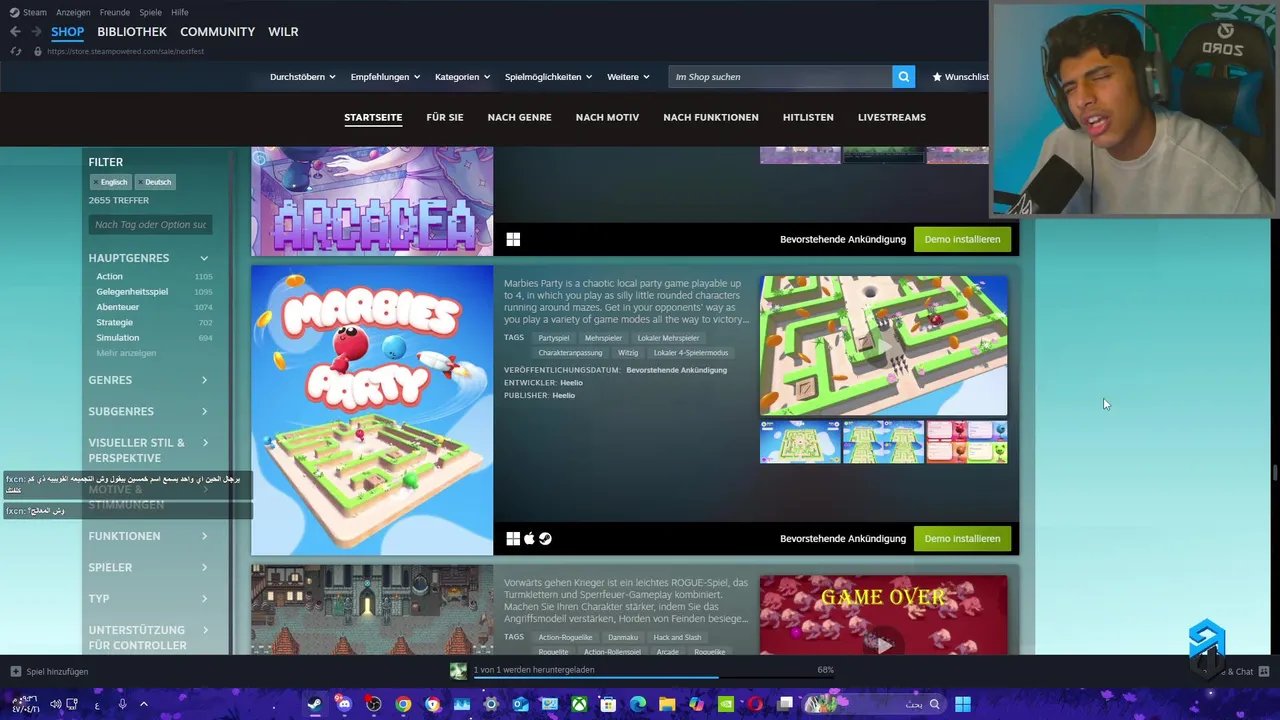This screenshot has height=720, width=1280.
Task: Open the Windows Start menu
Action: click(963, 704)
